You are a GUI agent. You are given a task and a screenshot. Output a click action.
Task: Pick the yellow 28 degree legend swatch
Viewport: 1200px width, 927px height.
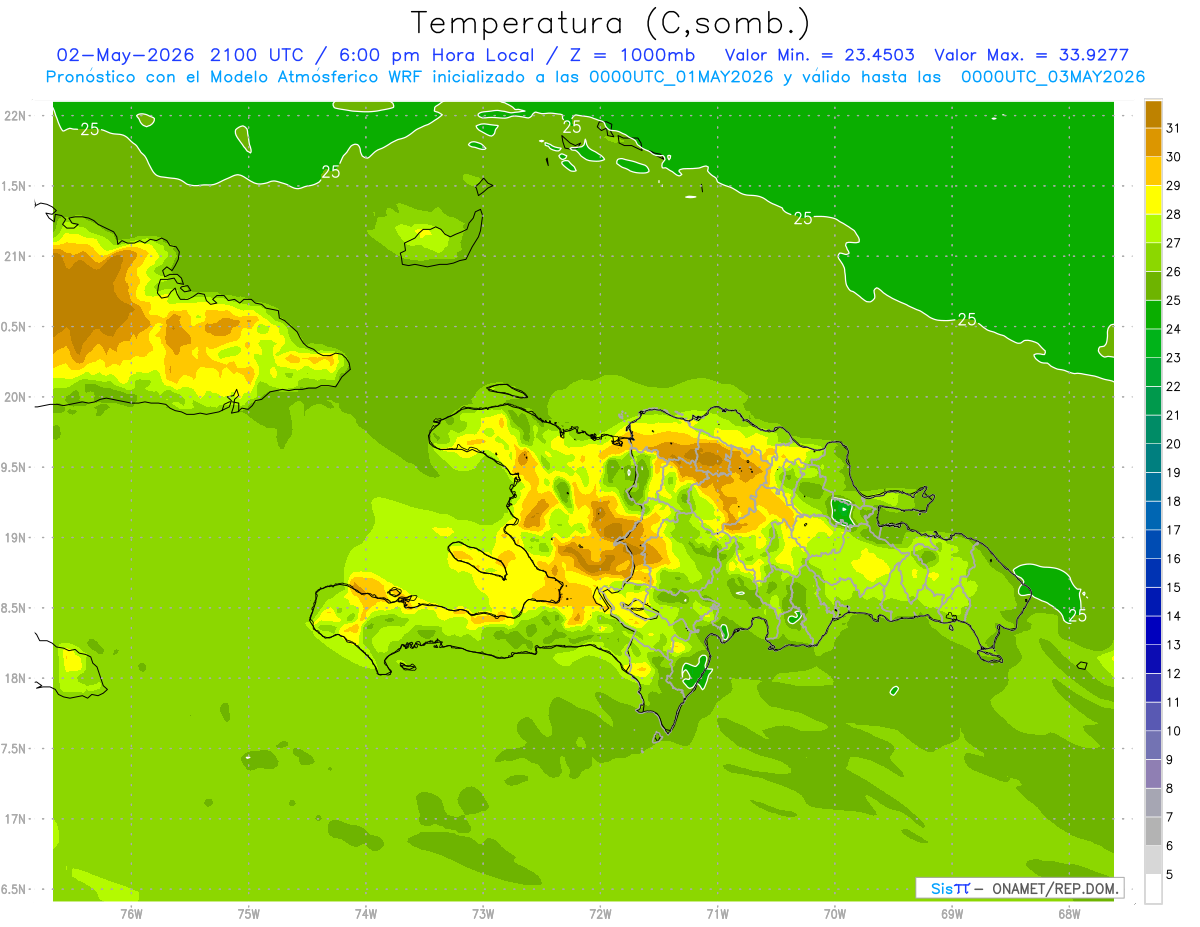coord(1153,200)
